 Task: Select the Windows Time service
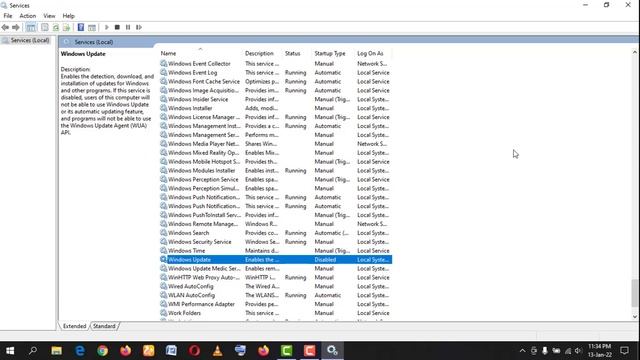(276, 251)
